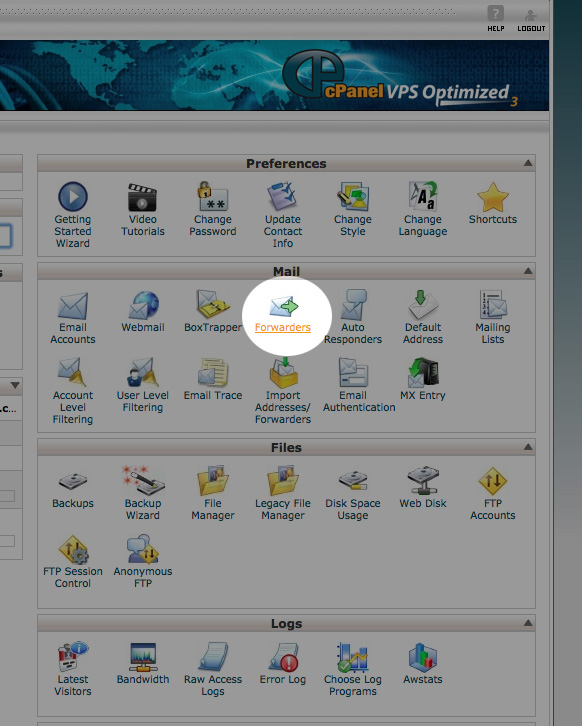Click the LOGOUT button
582x726 pixels.
click(531, 19)
